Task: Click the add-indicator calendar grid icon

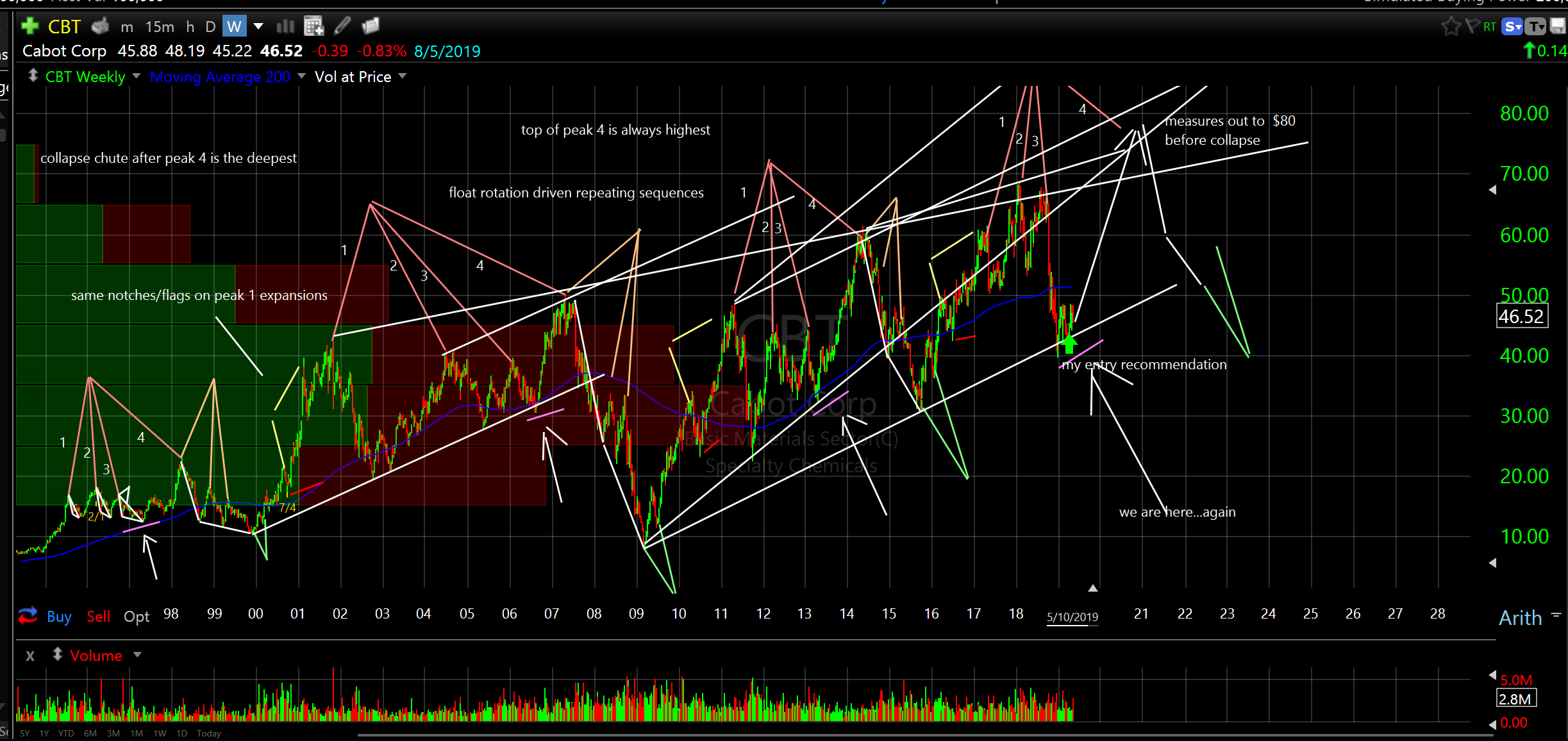Action: point(313,26)
